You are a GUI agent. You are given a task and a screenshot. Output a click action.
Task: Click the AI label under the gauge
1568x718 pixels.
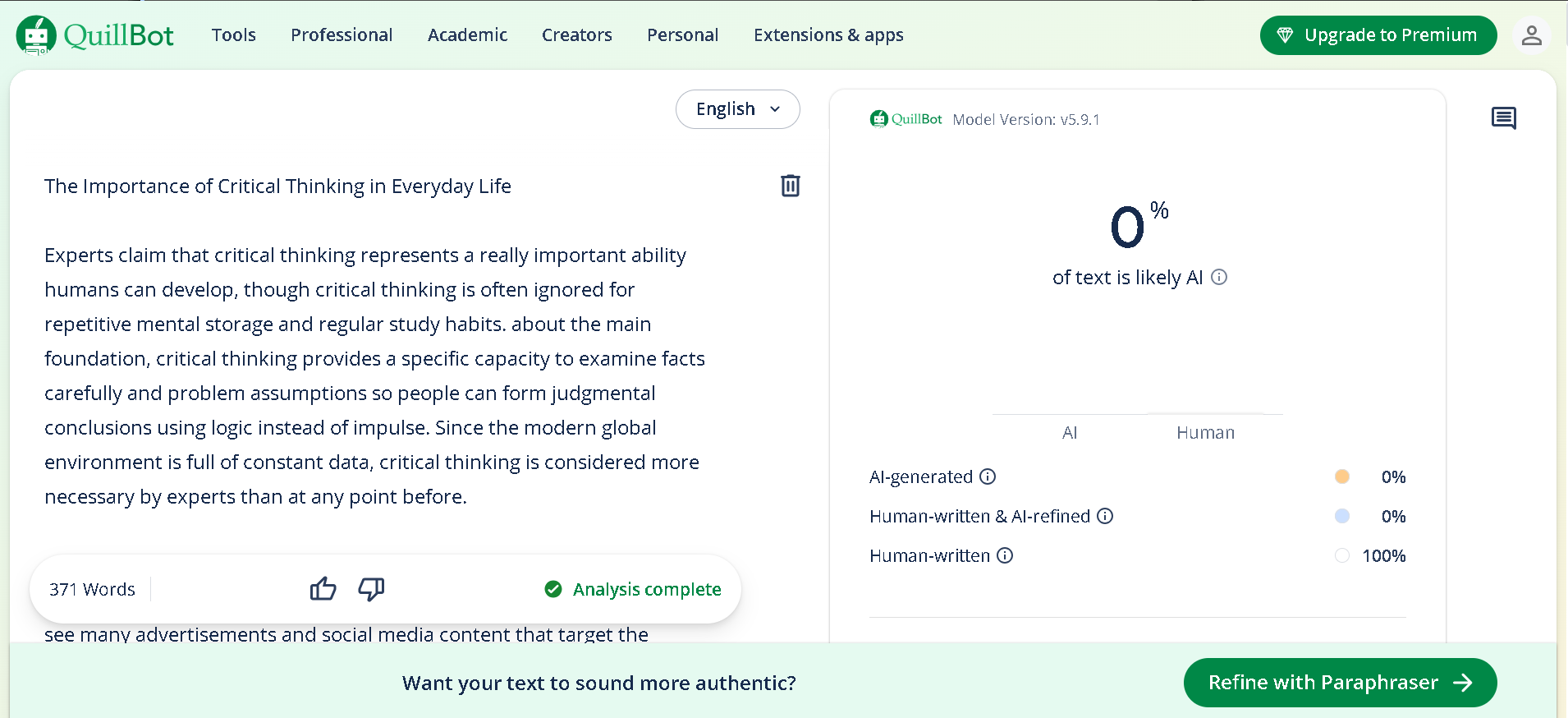pos(1070,433)
